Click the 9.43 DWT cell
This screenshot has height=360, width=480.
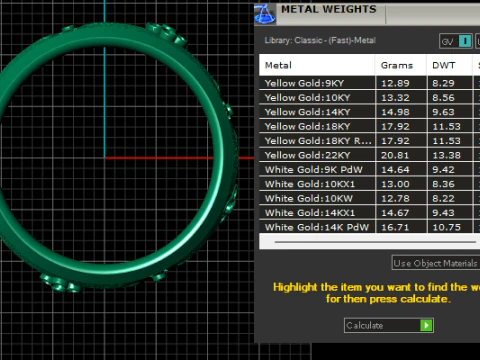[x=449, y=213]
